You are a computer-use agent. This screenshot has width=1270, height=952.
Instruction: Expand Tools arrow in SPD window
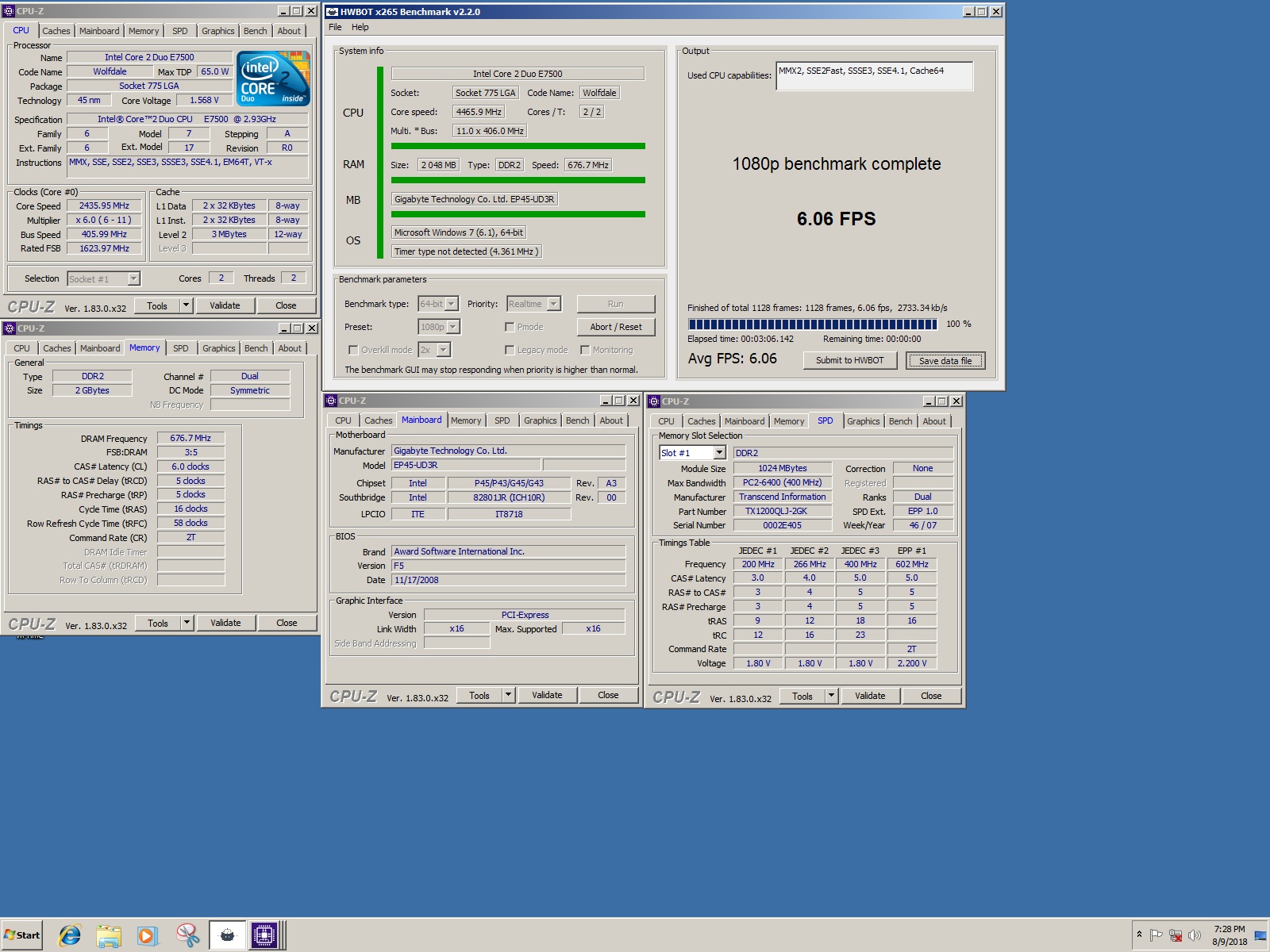click(831, 696)
